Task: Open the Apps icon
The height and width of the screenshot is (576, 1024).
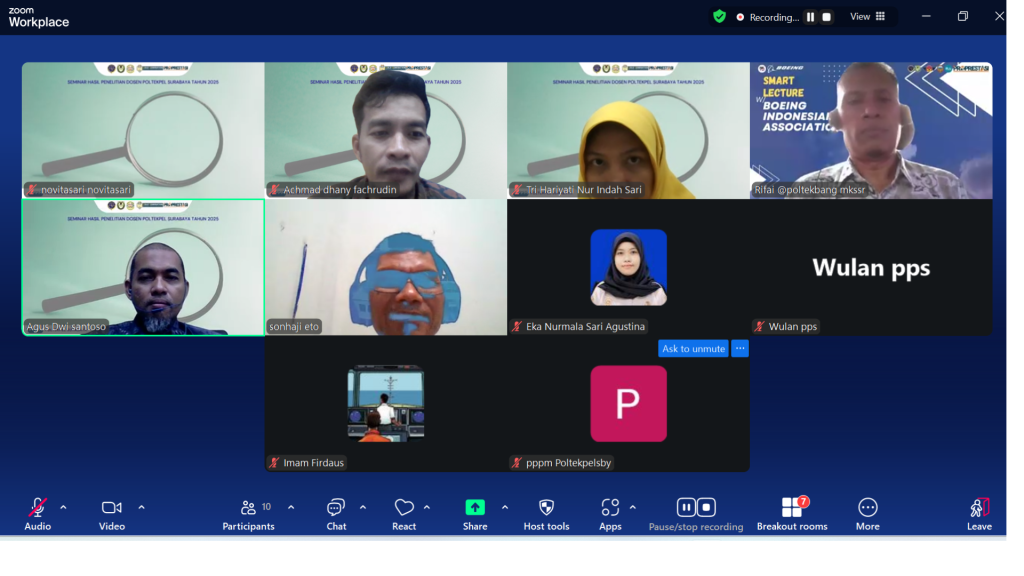Action: point(610,508)
